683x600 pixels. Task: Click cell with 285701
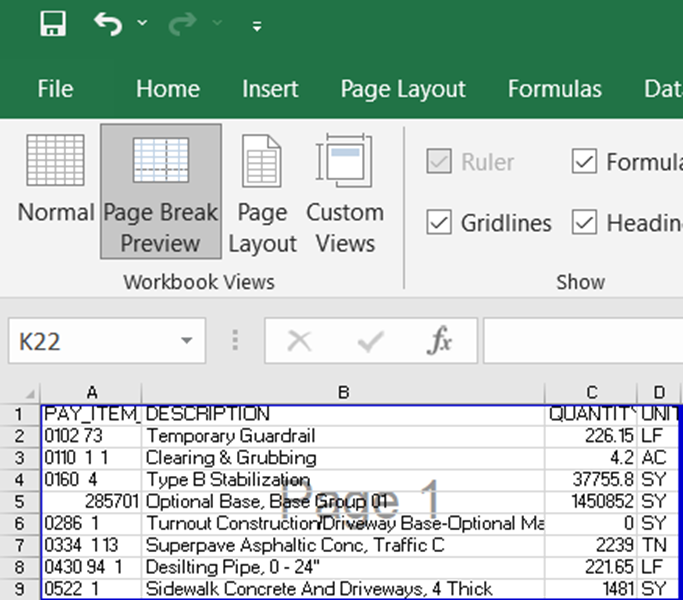click(x=91, y=502)
